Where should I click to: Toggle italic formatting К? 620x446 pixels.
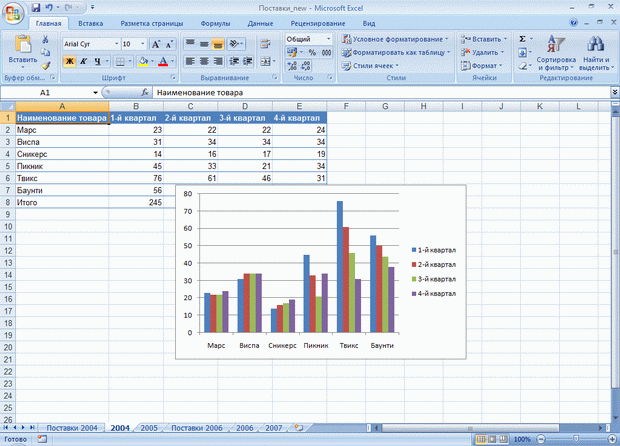[83, 61]
